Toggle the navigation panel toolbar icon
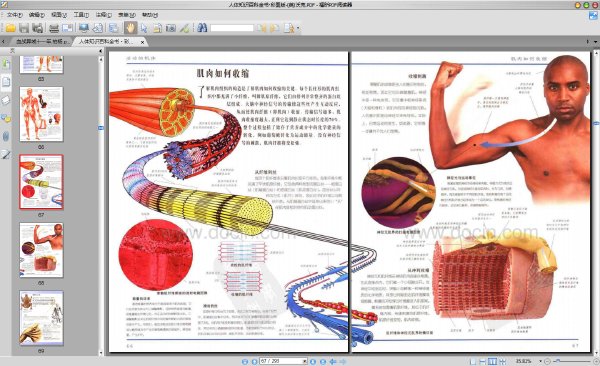This screenshot has width=600, height=366. (x=114, y=28)
